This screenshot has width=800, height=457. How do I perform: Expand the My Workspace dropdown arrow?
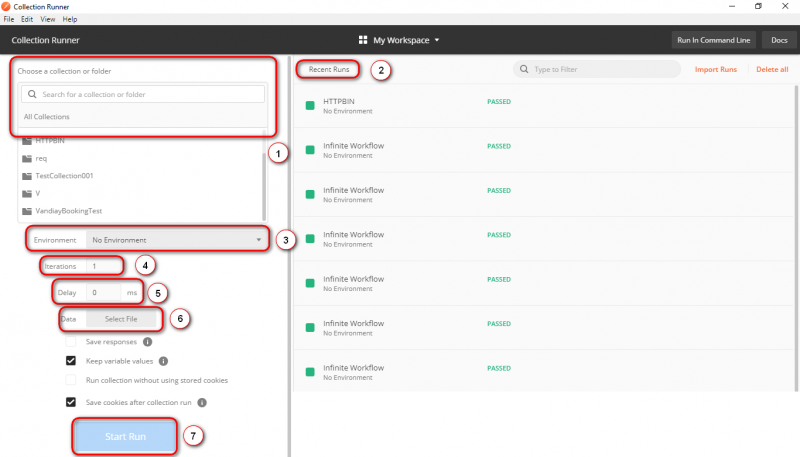pyautogui.click(x=437, y=41)
